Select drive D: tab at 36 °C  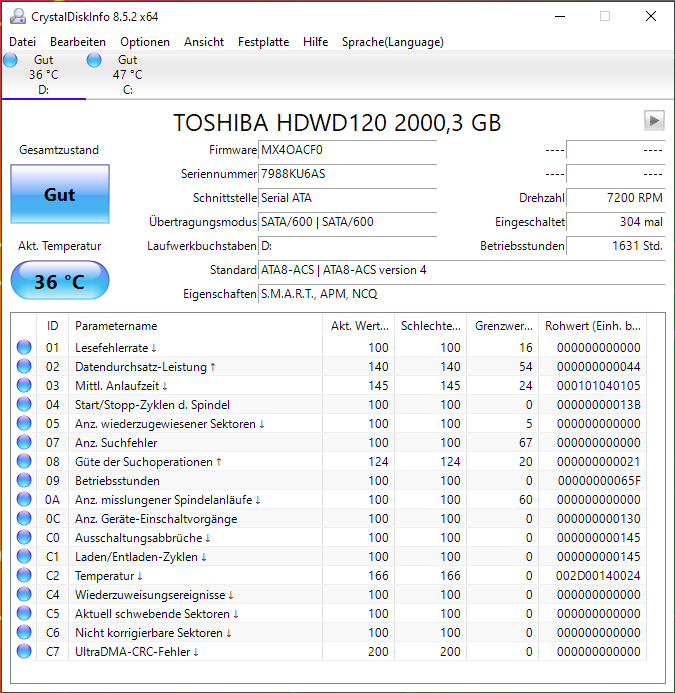pos(44,75)
